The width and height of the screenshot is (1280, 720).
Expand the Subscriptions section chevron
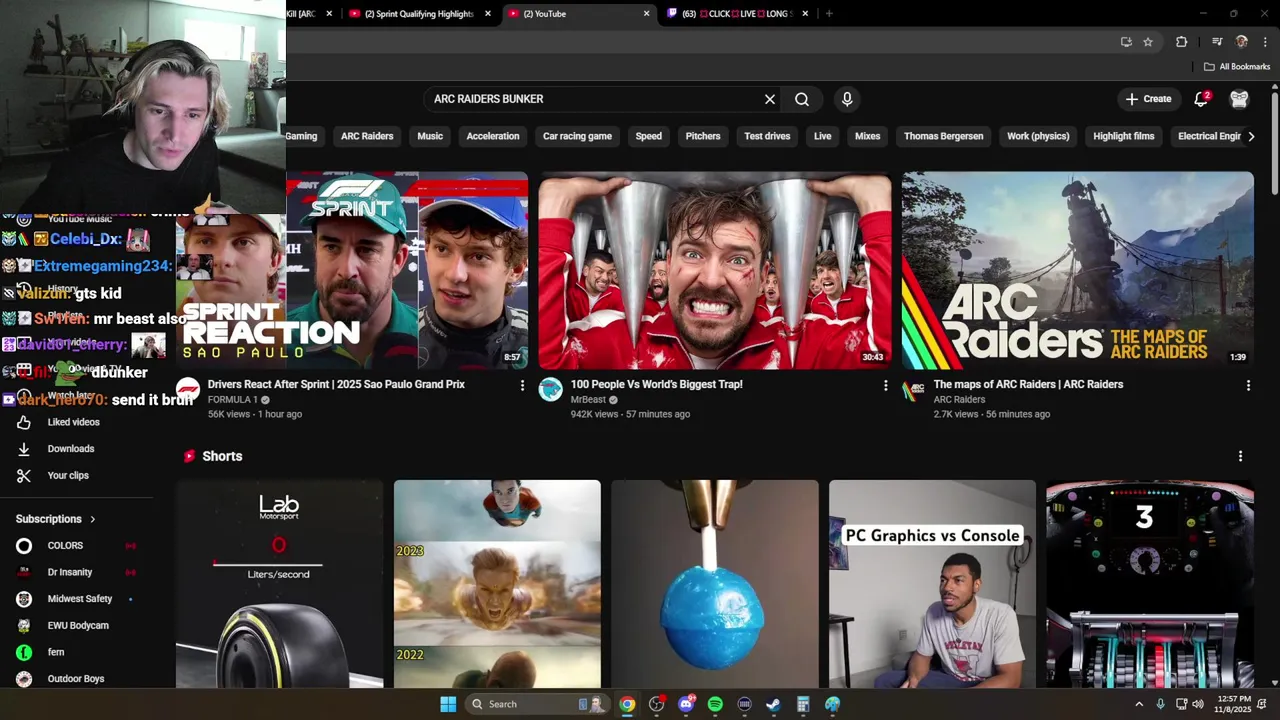pos(93,519)
